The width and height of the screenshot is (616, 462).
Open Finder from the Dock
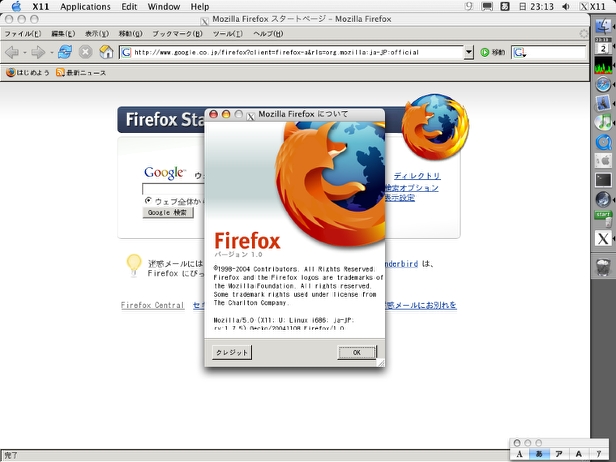pyautogui.click(x=603, y=26)
